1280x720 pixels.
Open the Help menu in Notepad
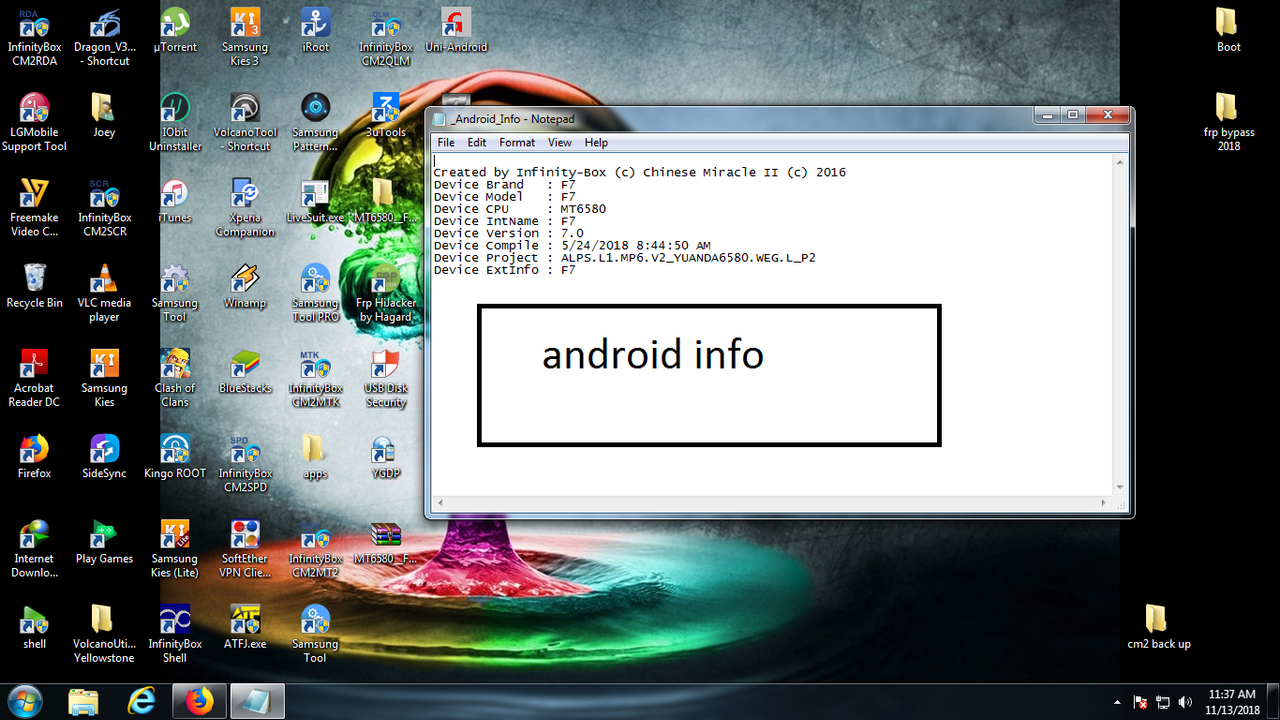pos(596,143)
